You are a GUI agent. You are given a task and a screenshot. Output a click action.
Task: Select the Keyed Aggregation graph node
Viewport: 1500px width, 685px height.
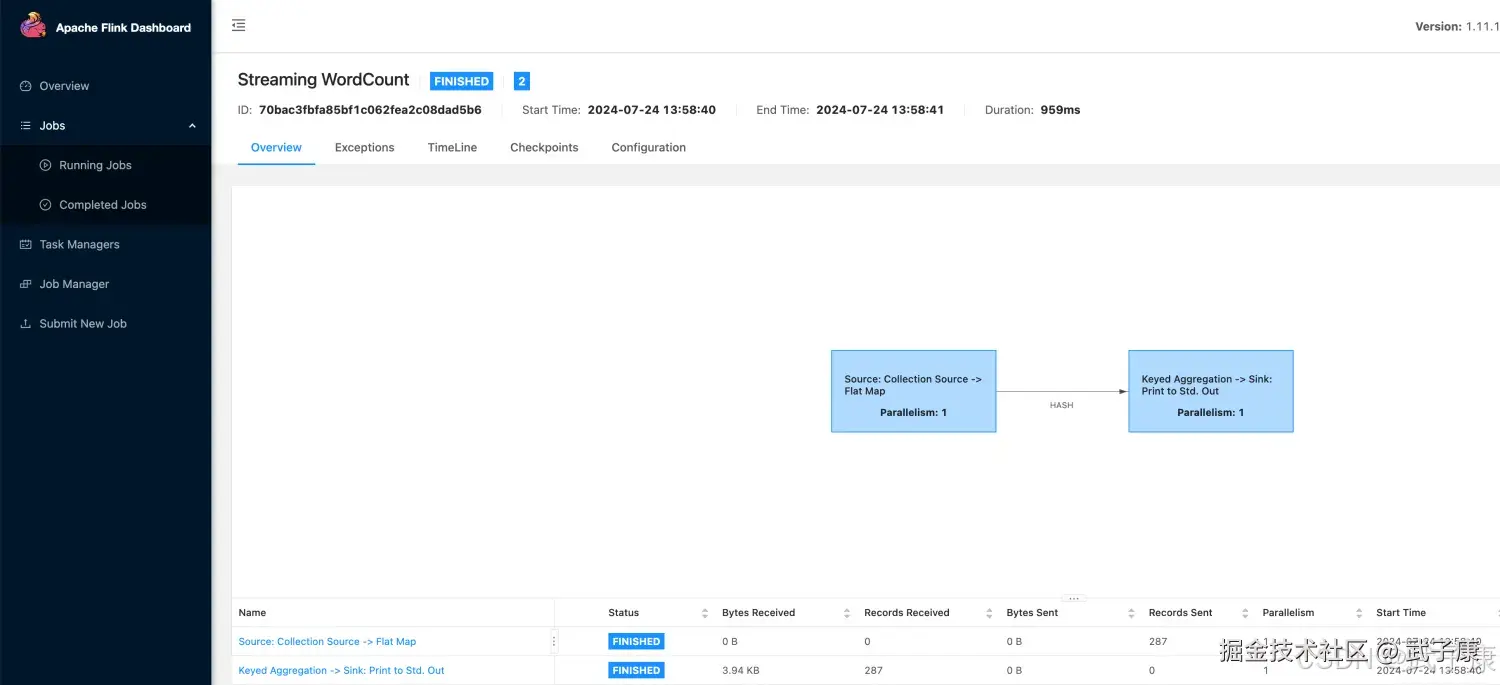[x=1211, y=391]
